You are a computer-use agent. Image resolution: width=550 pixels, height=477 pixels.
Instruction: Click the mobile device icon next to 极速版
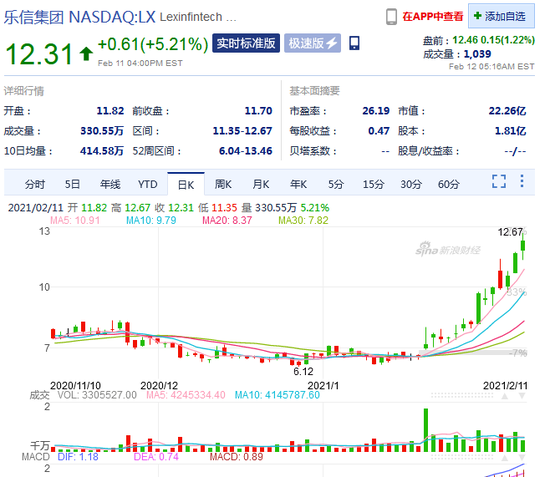pyautogui.click(x=354, y=43)
